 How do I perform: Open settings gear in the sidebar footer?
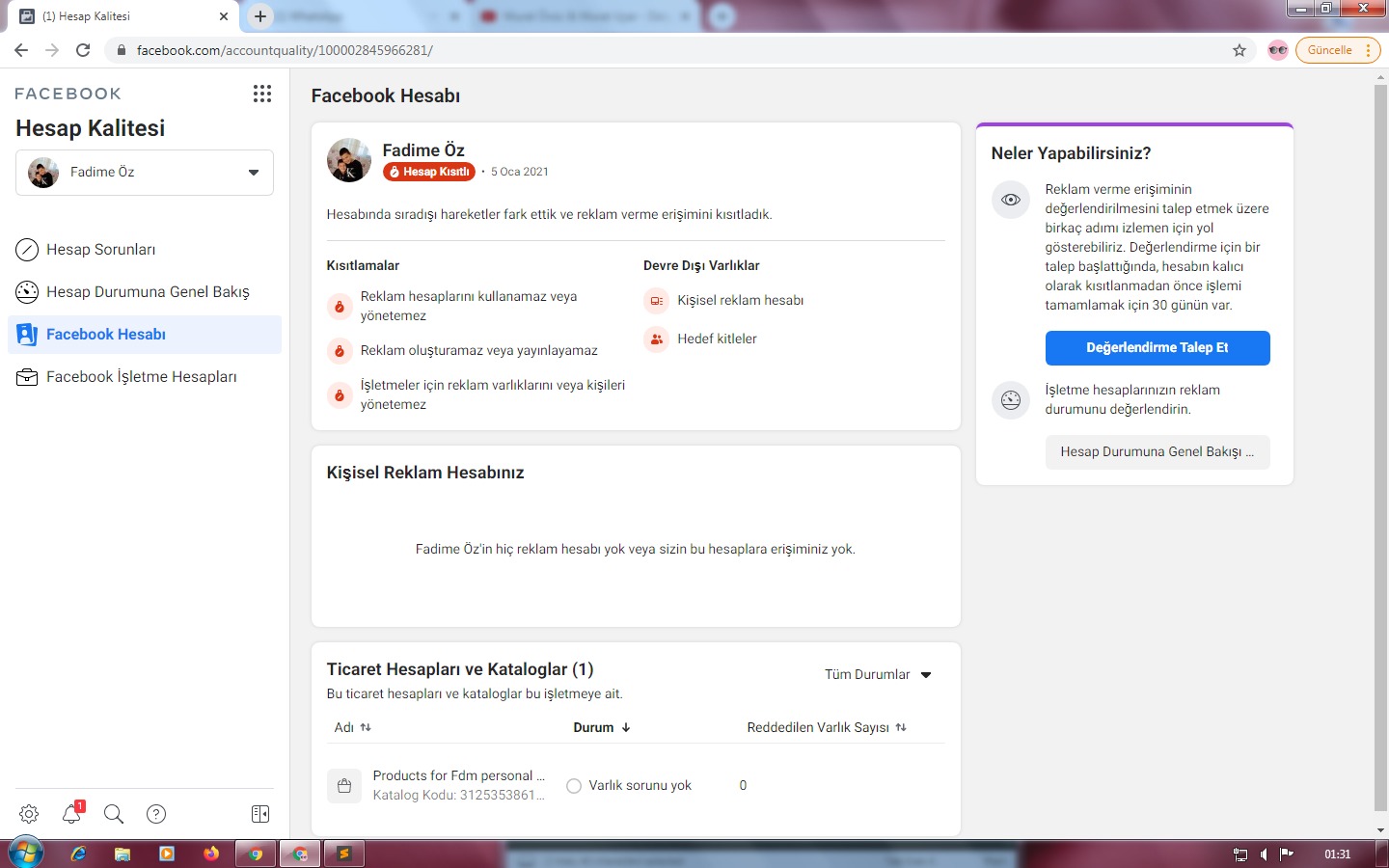pyautogui.click(x=29, y=814)
